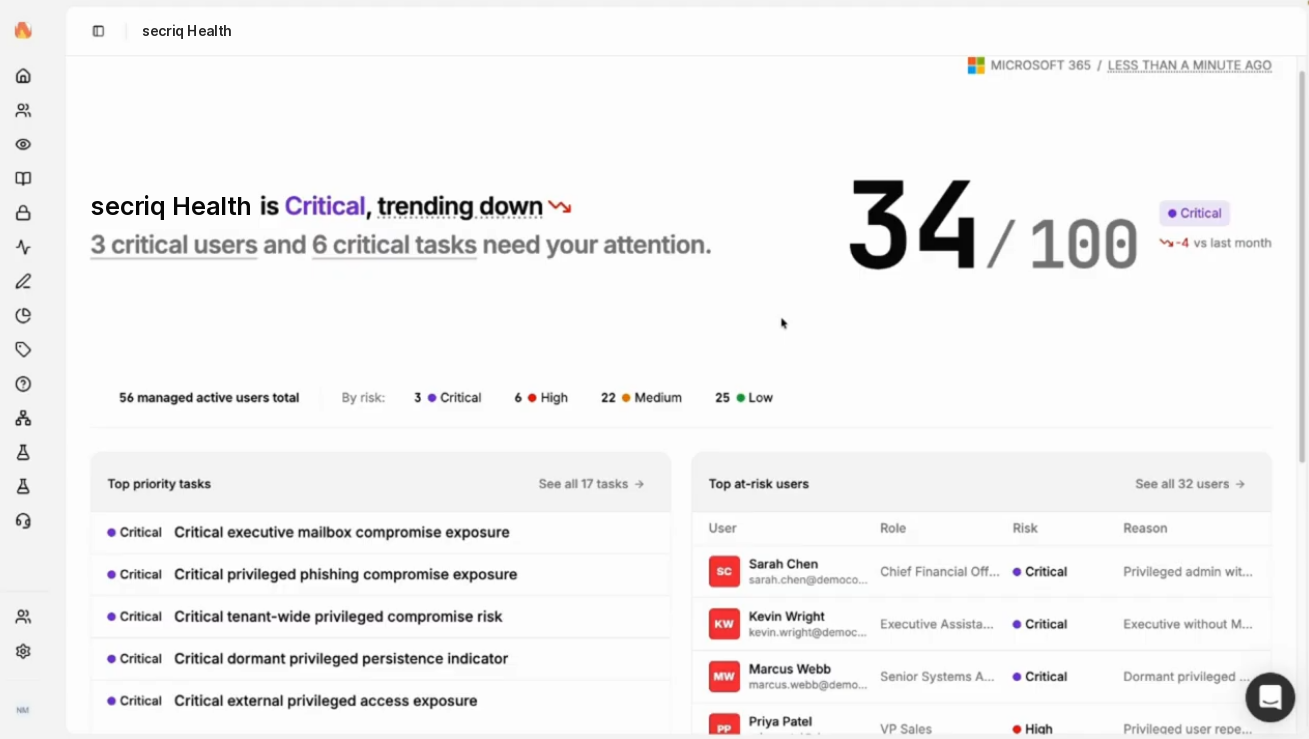
Task: Select the Kevin Wright user name
Action: [787, 617]
